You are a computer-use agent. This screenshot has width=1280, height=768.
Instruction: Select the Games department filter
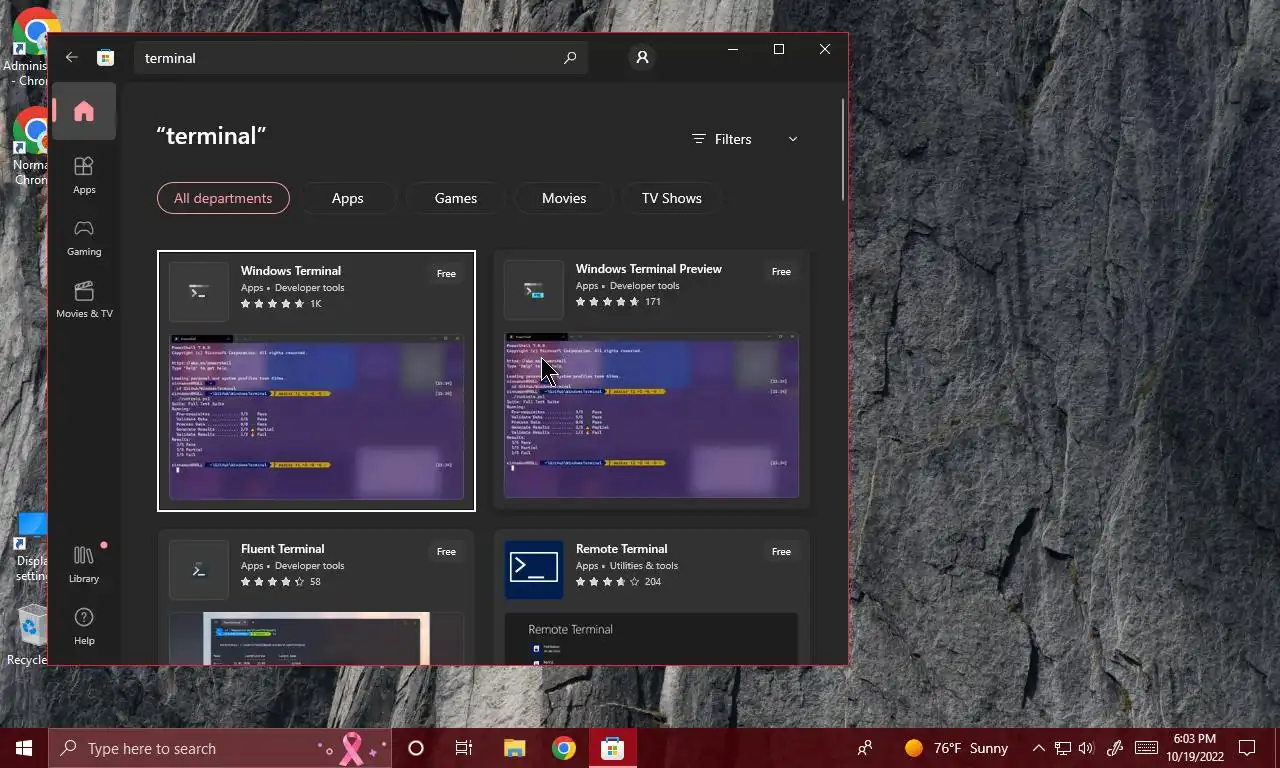455,198
